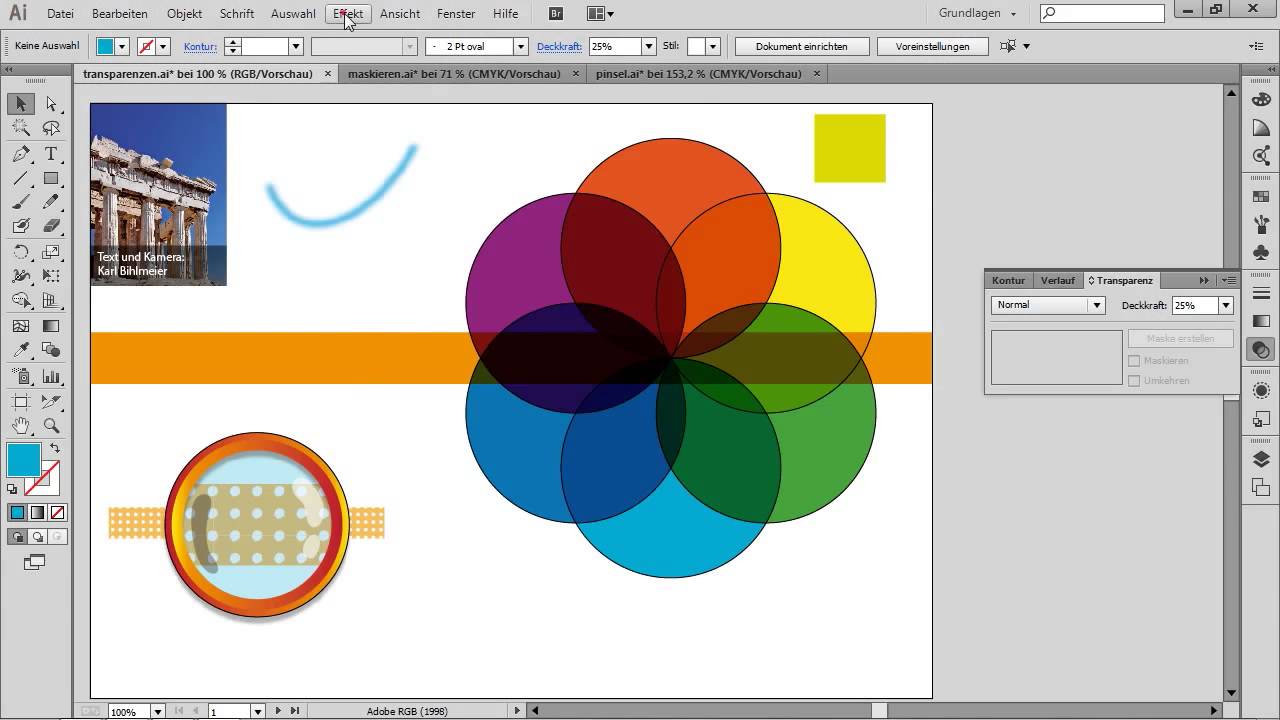1280x720 pixels.
Task: Swap fill and stroke colors
Action: click(x=55, y=449)
